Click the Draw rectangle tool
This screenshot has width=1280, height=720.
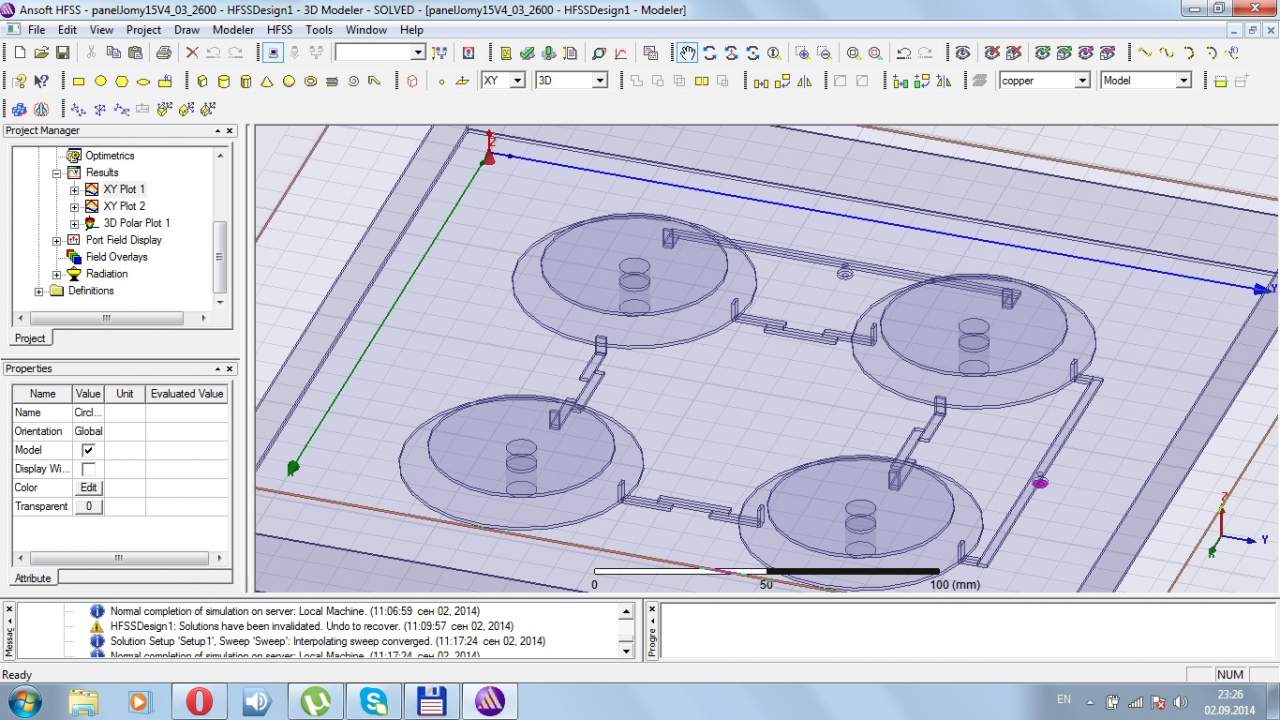[x=79, y=81]
